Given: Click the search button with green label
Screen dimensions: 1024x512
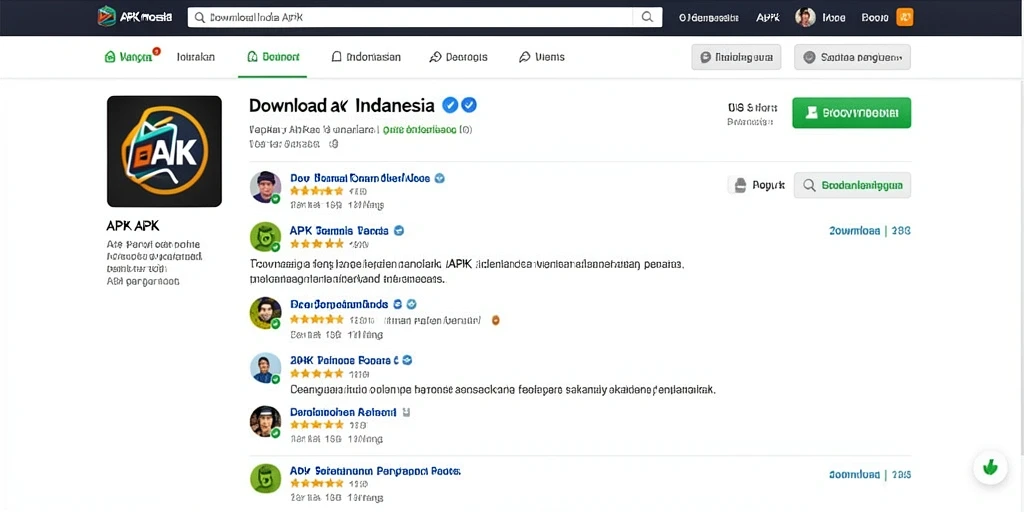Looking at the screenshot, I should (x=852, y=185).
